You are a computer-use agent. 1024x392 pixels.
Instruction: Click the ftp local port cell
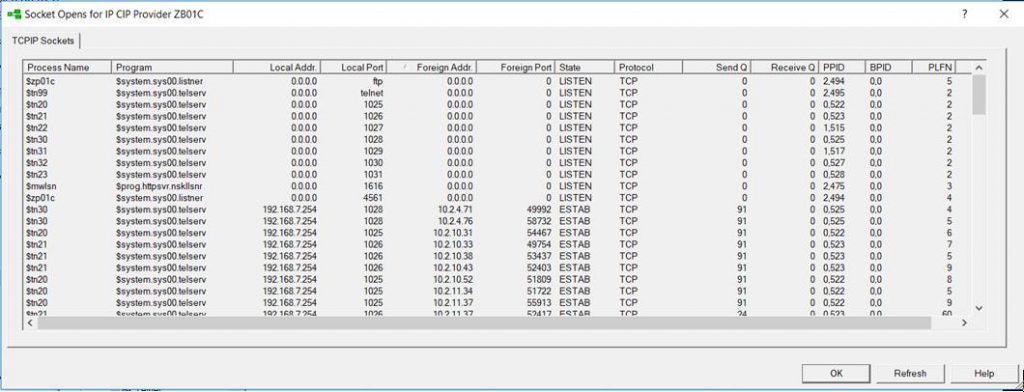[377, 82]
